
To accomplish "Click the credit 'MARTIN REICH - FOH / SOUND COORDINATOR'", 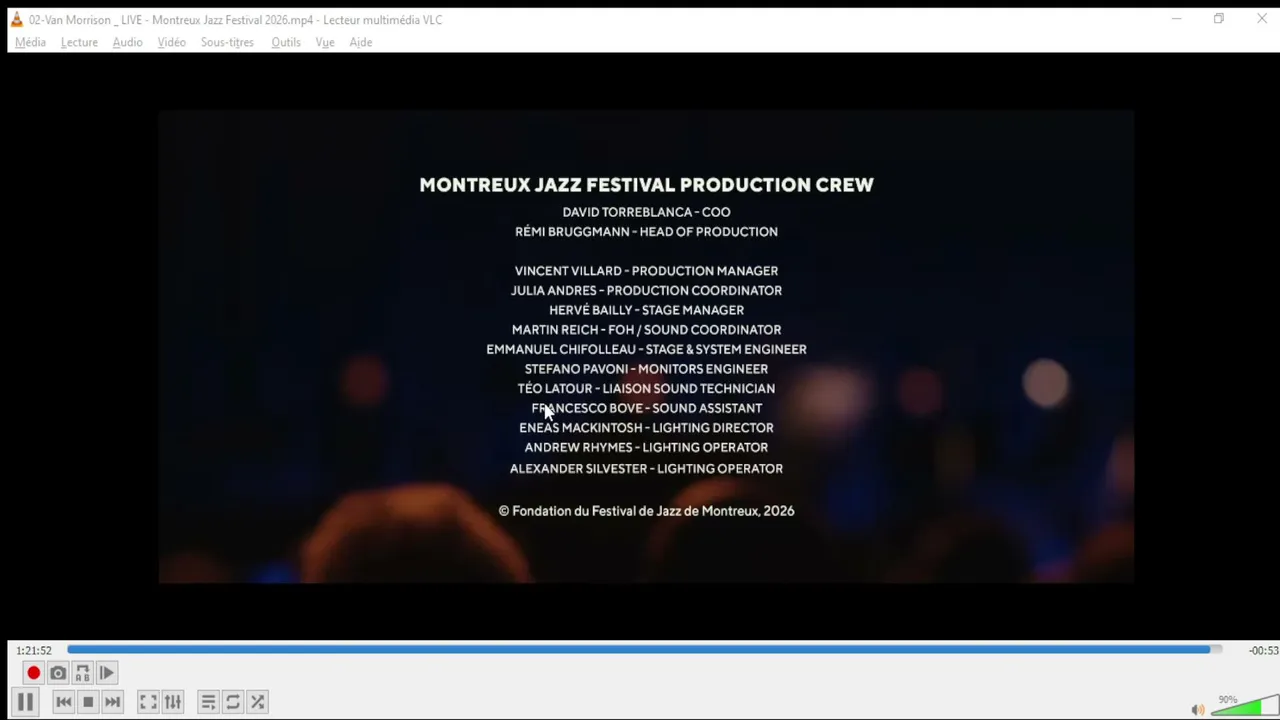I will point(646,330).
